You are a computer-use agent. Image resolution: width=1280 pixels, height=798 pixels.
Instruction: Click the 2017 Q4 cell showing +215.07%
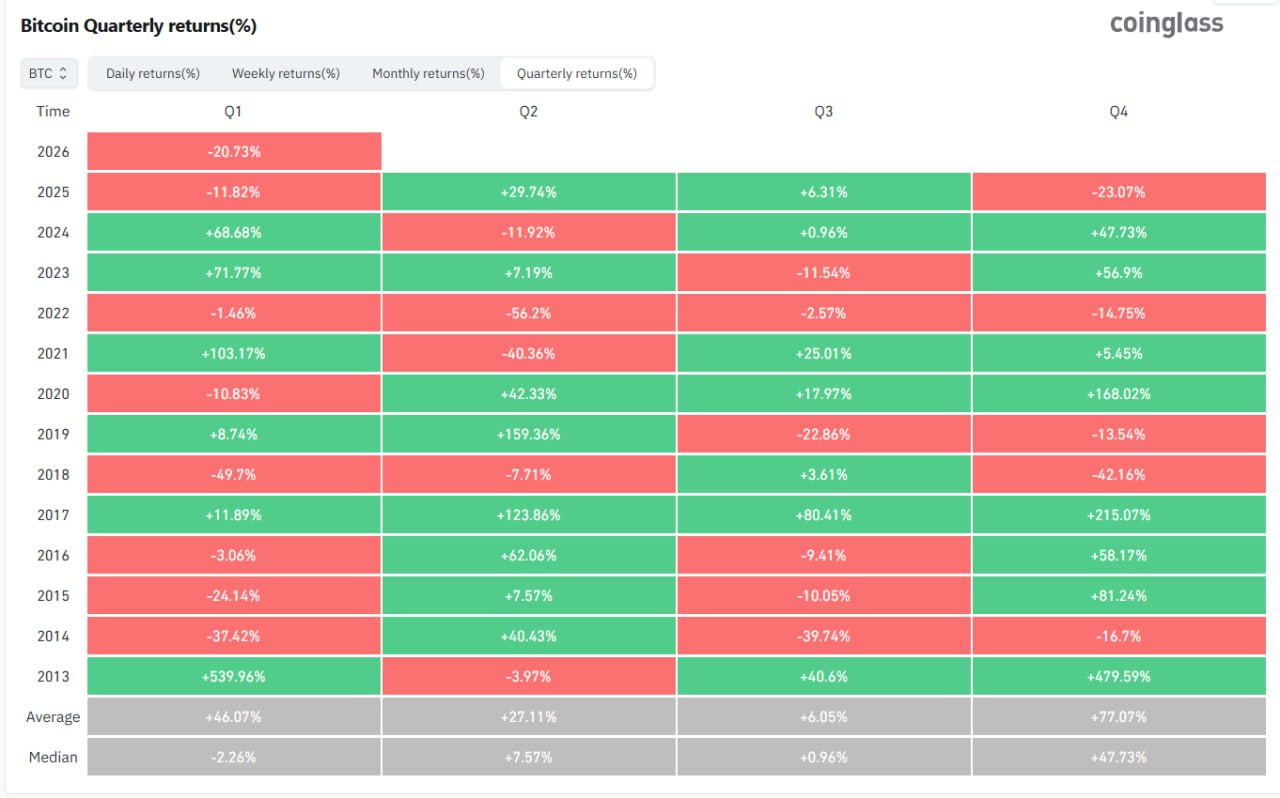[x=1118, y=515]
